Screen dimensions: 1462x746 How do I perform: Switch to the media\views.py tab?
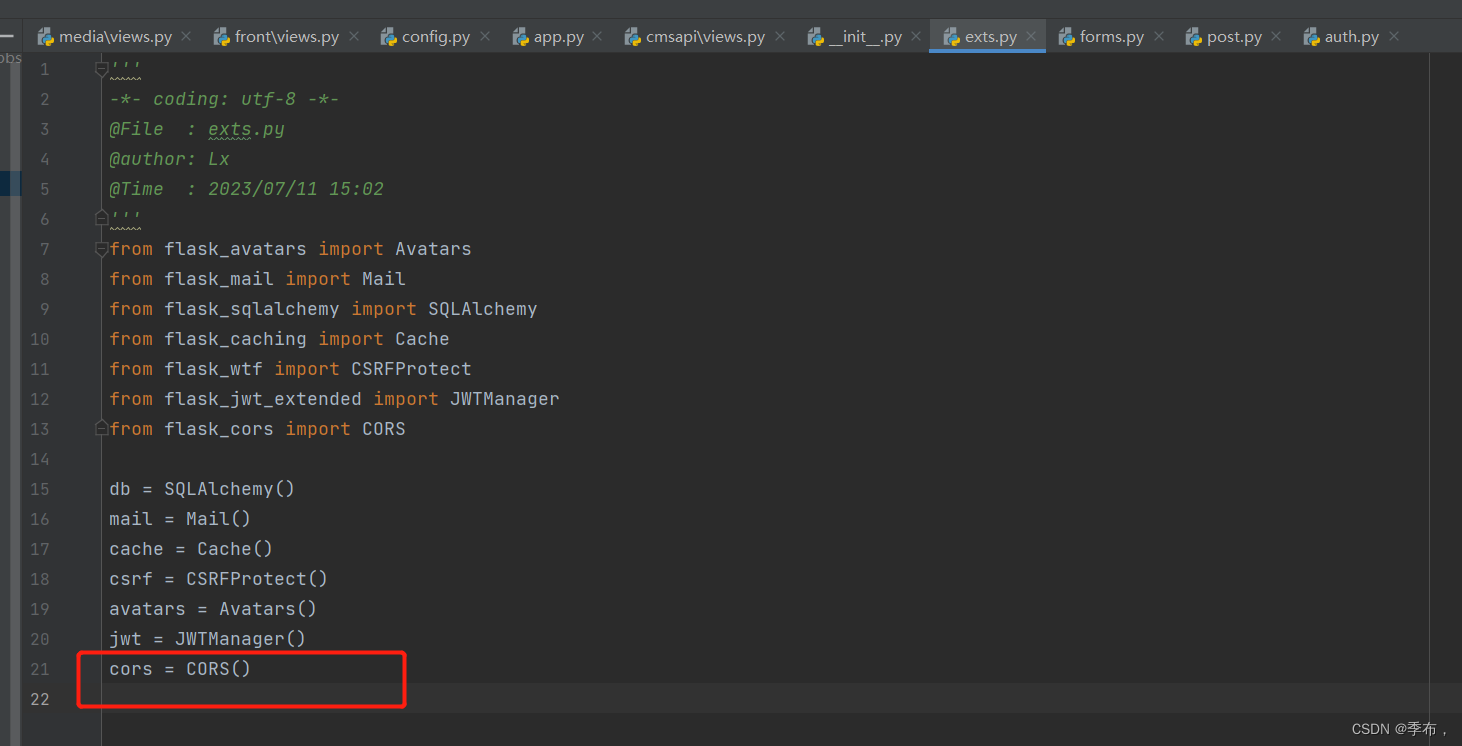point(115,36)
